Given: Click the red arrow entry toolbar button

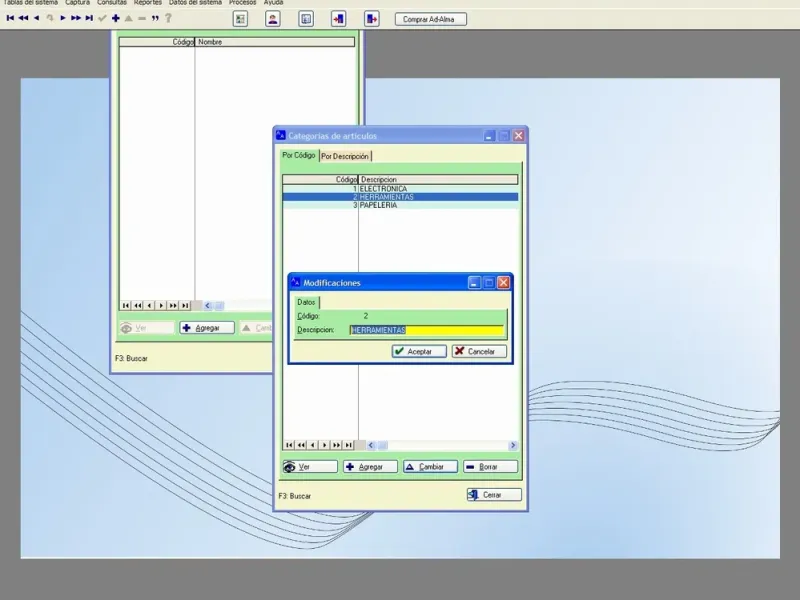Looking at the screenshot, I should pos(338,19).
